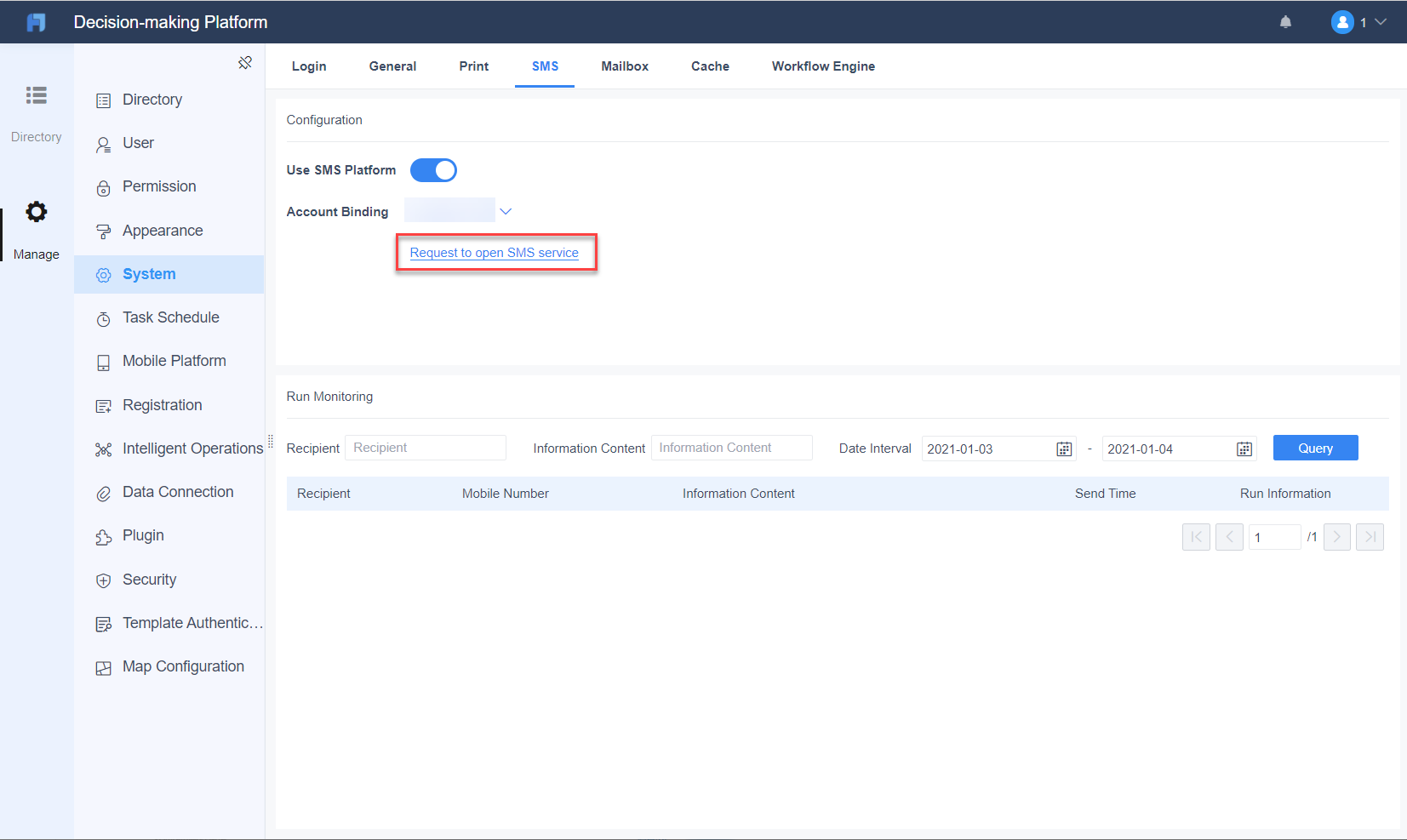Open the Workflow Engine tab
Viewport: 1407px width, 840px height.
coord(822,66)
